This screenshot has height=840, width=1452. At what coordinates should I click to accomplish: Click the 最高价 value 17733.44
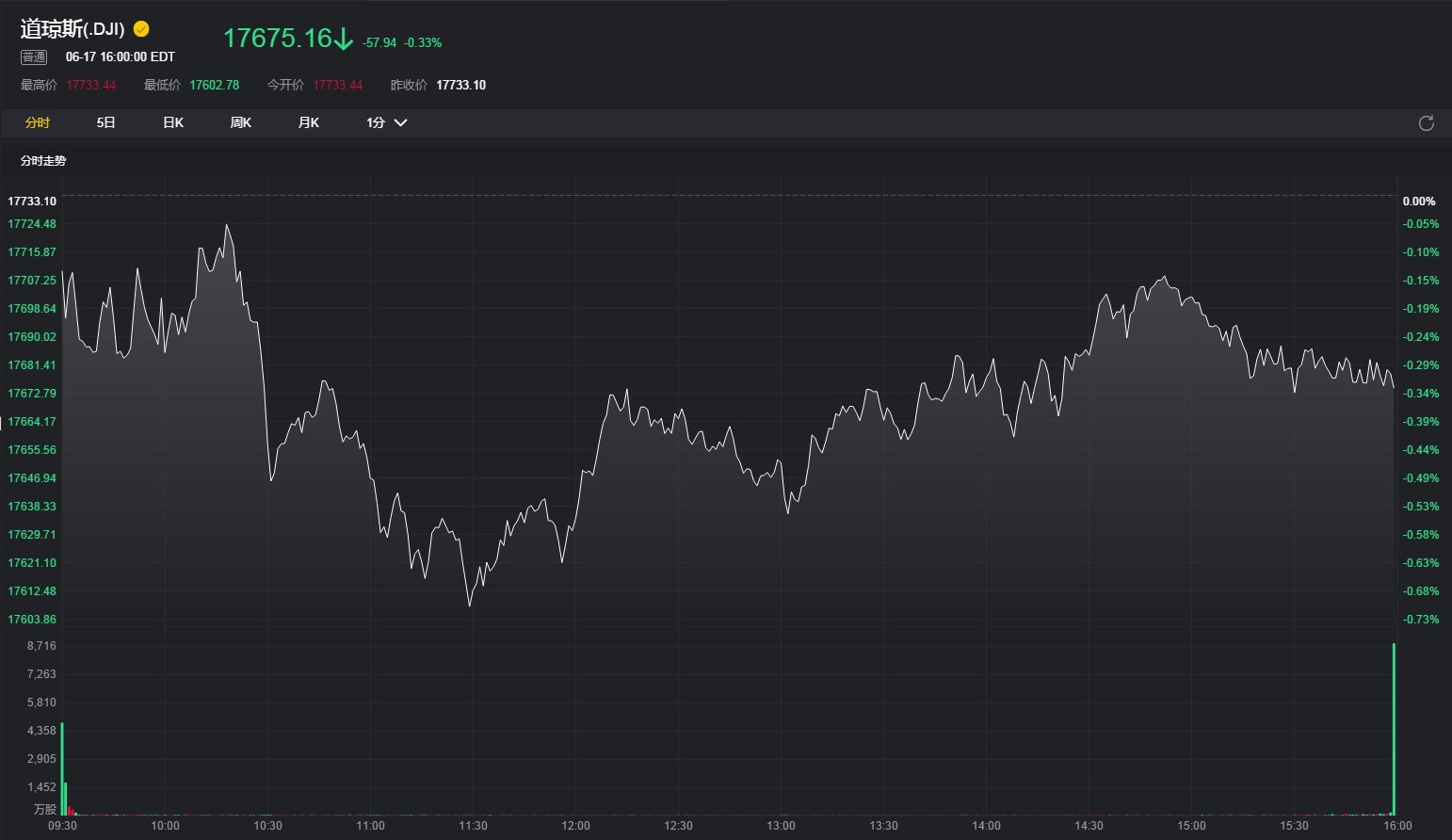click(91, 85)
